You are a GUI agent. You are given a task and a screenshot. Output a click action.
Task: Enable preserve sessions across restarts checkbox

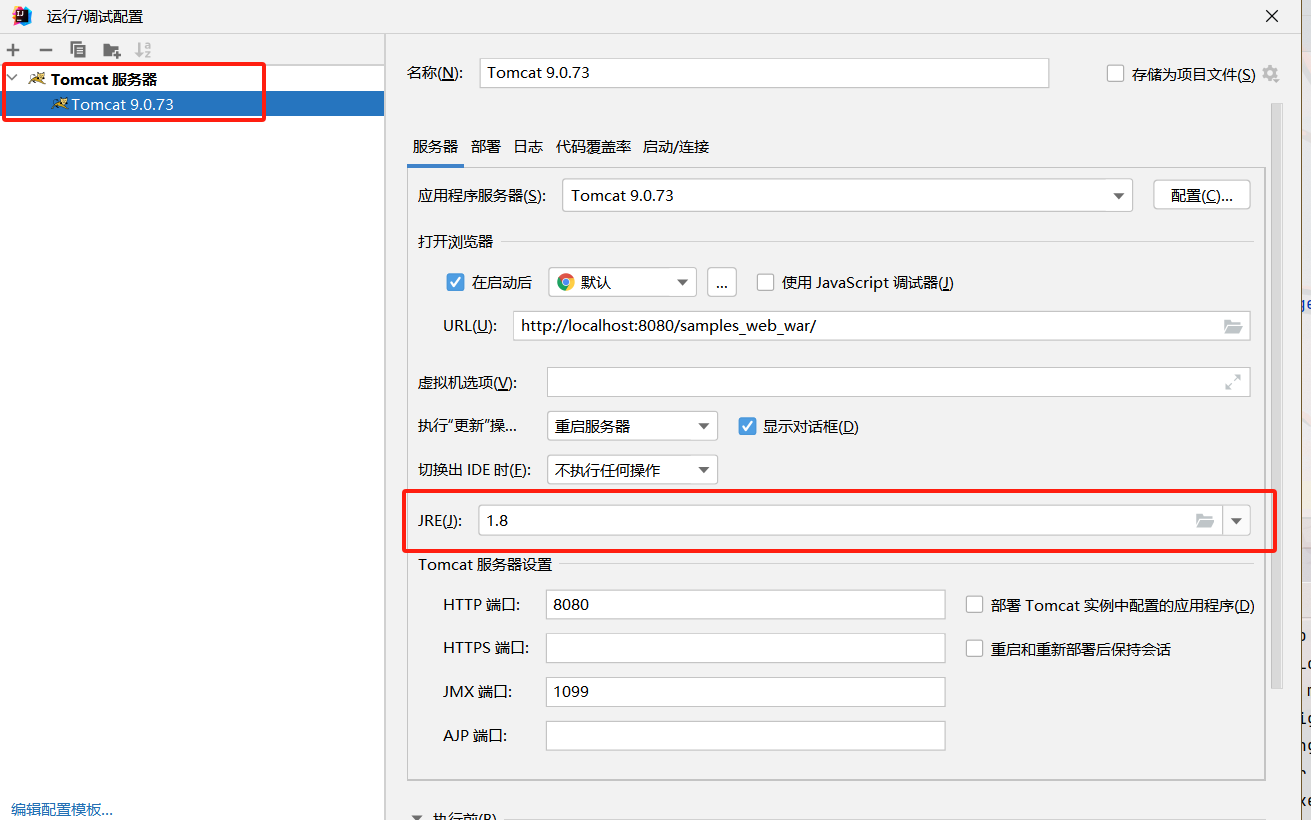click(x=974, y=648)
